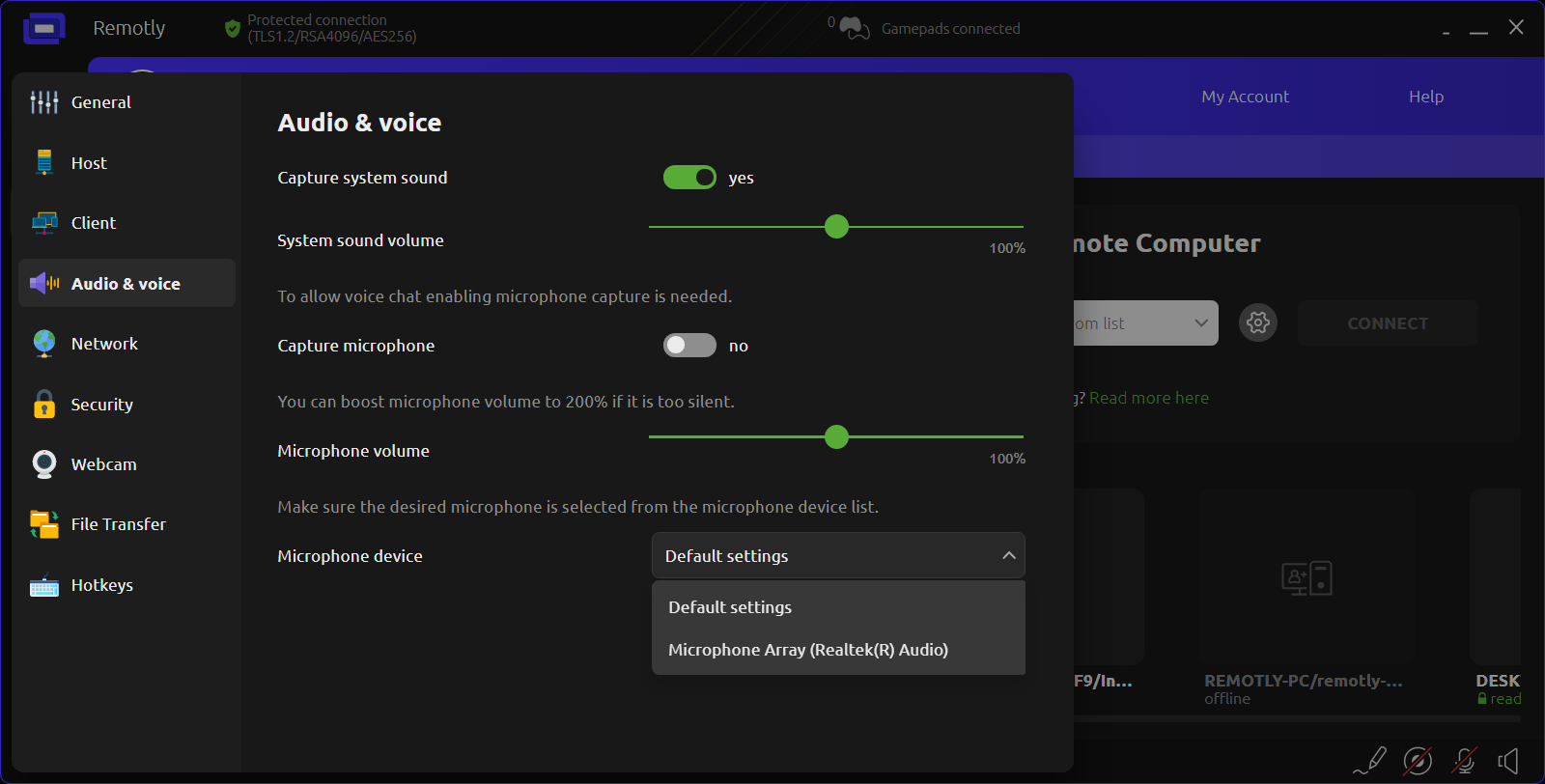Switch to the Hotkeys settings section
Image resolution: width=1545 pixels, height=784 pixels.
[x=102, y=585]
